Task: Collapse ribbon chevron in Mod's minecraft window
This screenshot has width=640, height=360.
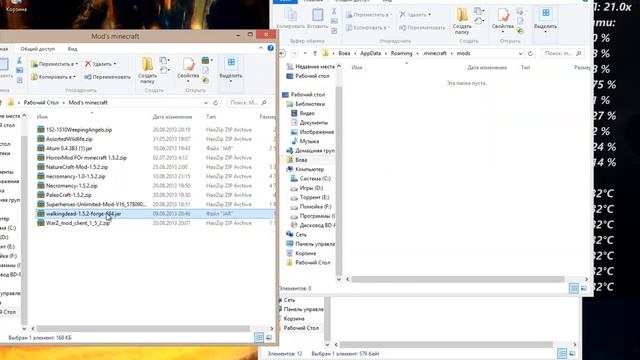Action: coord(261,48)
